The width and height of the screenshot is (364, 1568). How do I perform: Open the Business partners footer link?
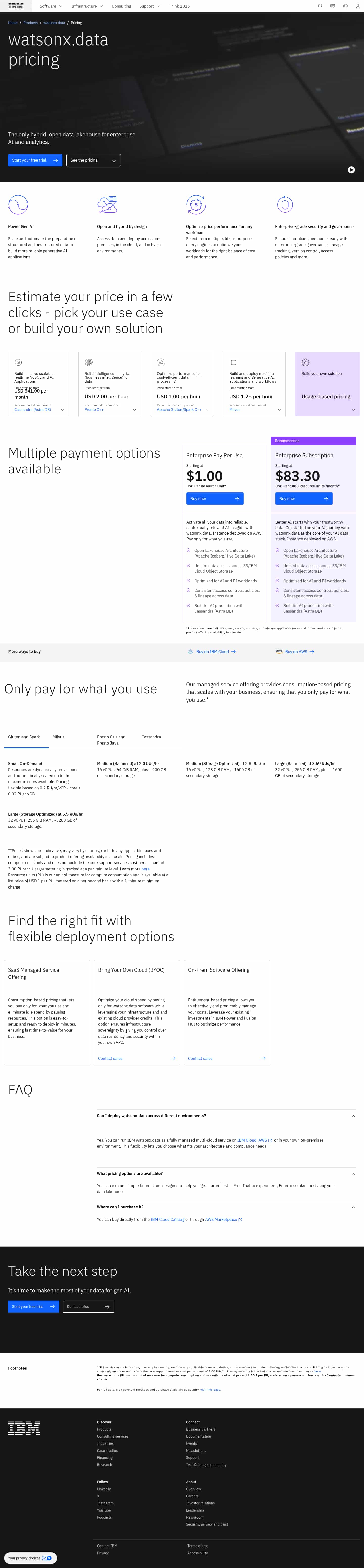pos(200,1429)
